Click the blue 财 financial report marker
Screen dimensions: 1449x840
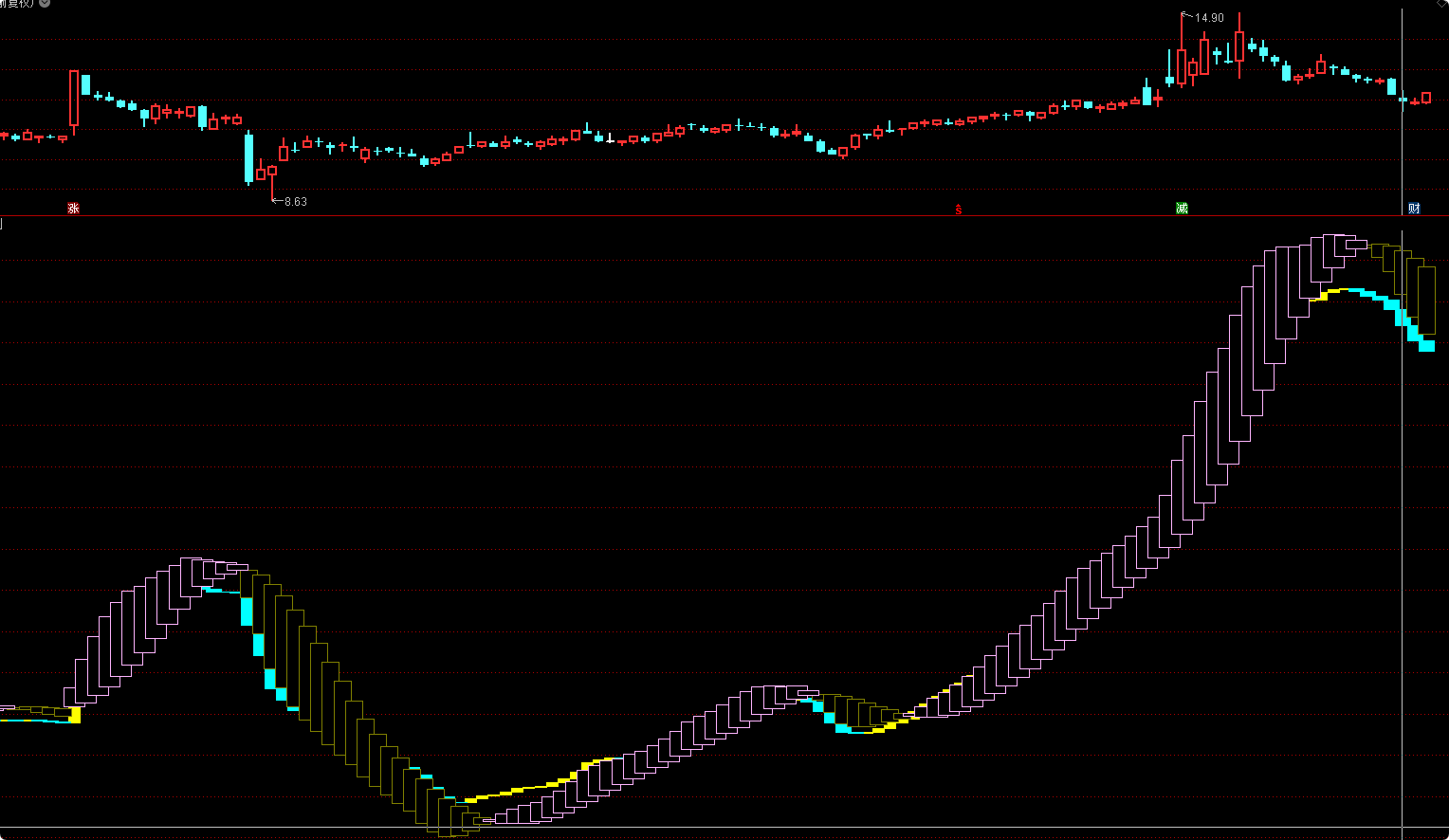click(x=1414, y=208)
